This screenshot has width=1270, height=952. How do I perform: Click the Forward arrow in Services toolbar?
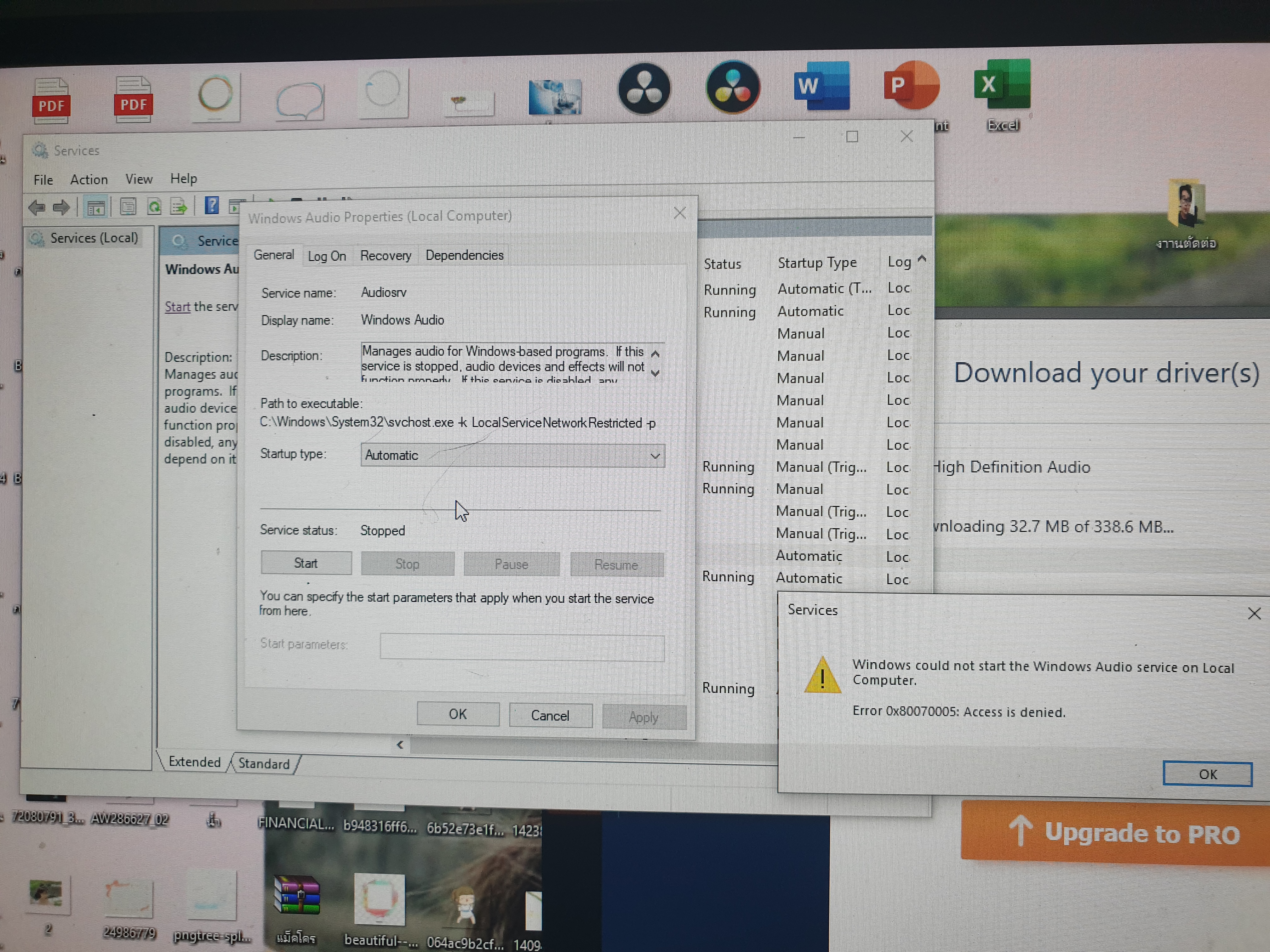[x=61, y=207]
